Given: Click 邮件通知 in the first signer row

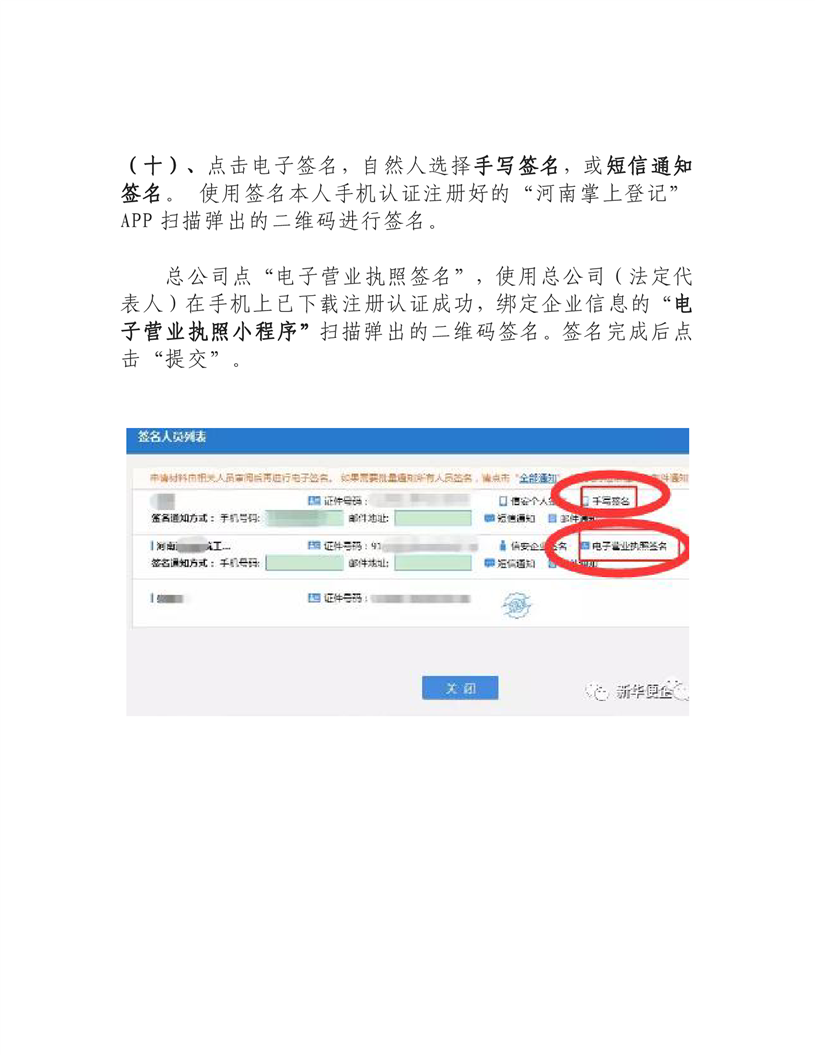Looking at the screenshot, I should click(x=572, y=519).
